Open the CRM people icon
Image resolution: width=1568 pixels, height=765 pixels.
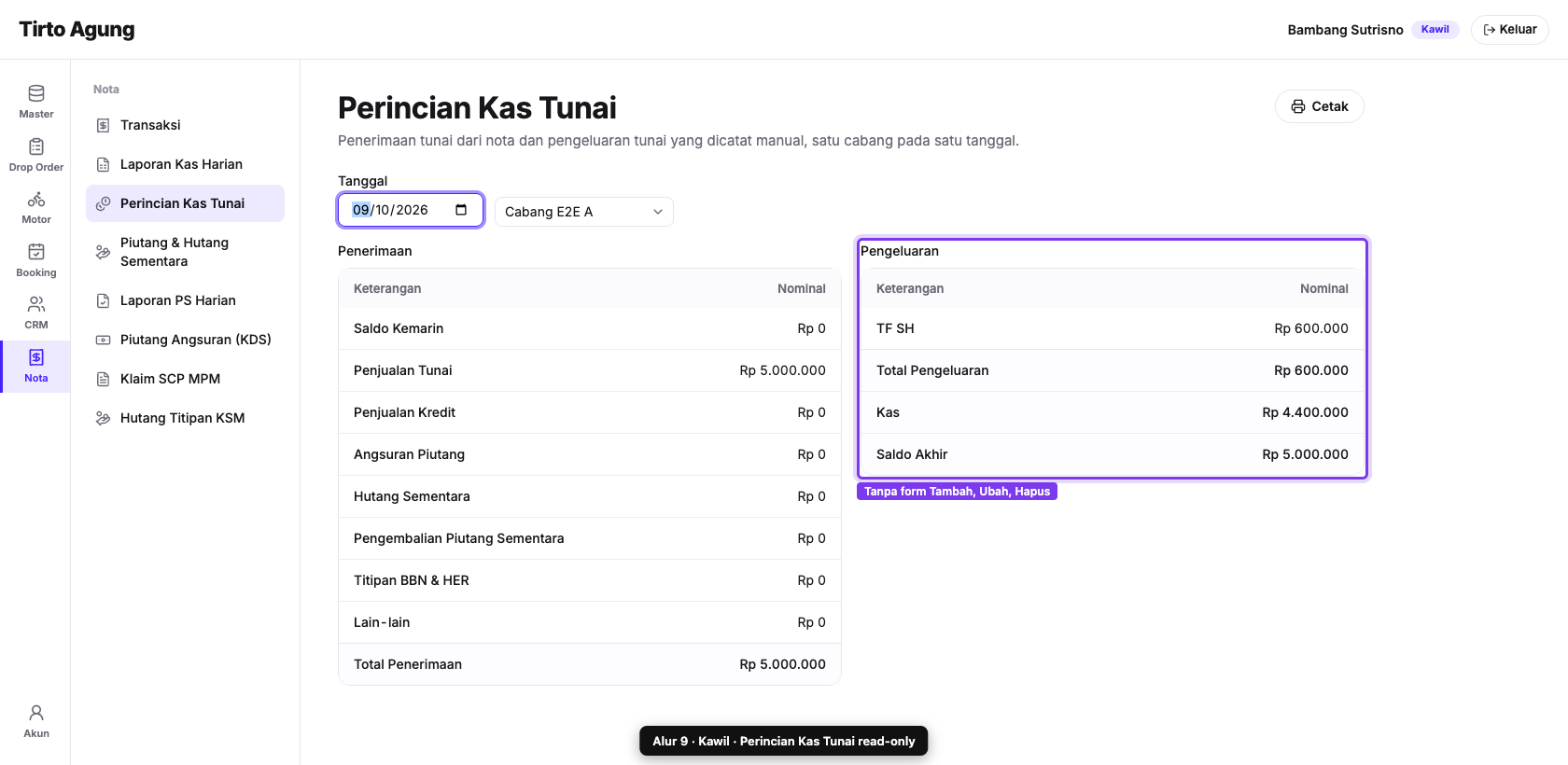tap(36, 304)
